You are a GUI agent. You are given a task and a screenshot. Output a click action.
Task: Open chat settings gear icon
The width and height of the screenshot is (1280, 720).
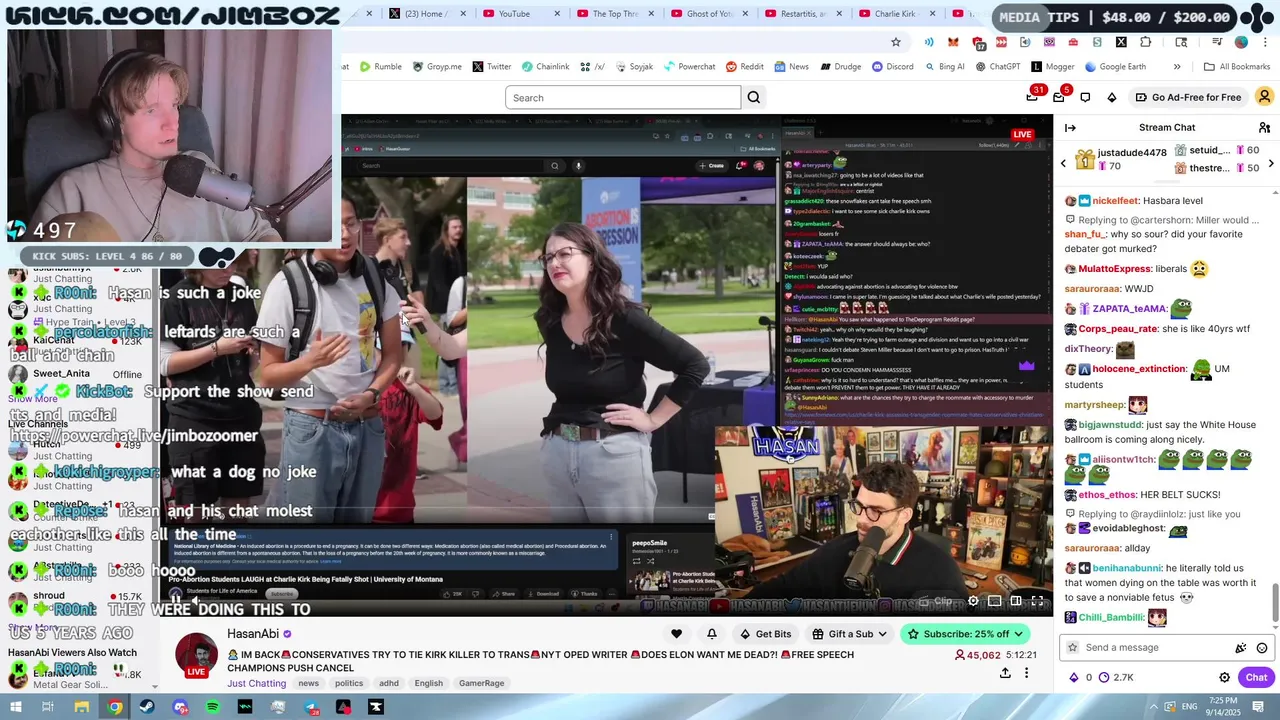(x=1224, y=677)
